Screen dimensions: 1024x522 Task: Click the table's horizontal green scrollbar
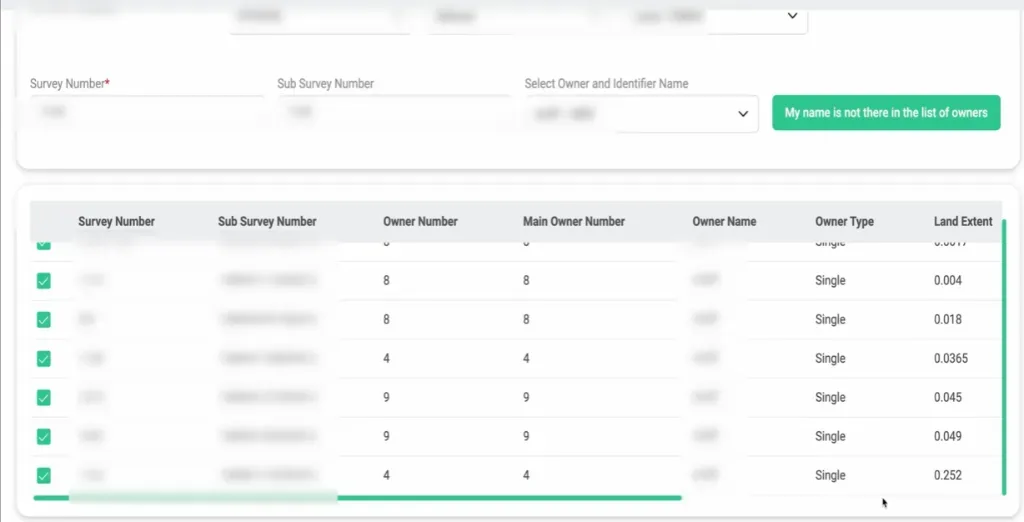pyautogui.click(x=357, y=498)
